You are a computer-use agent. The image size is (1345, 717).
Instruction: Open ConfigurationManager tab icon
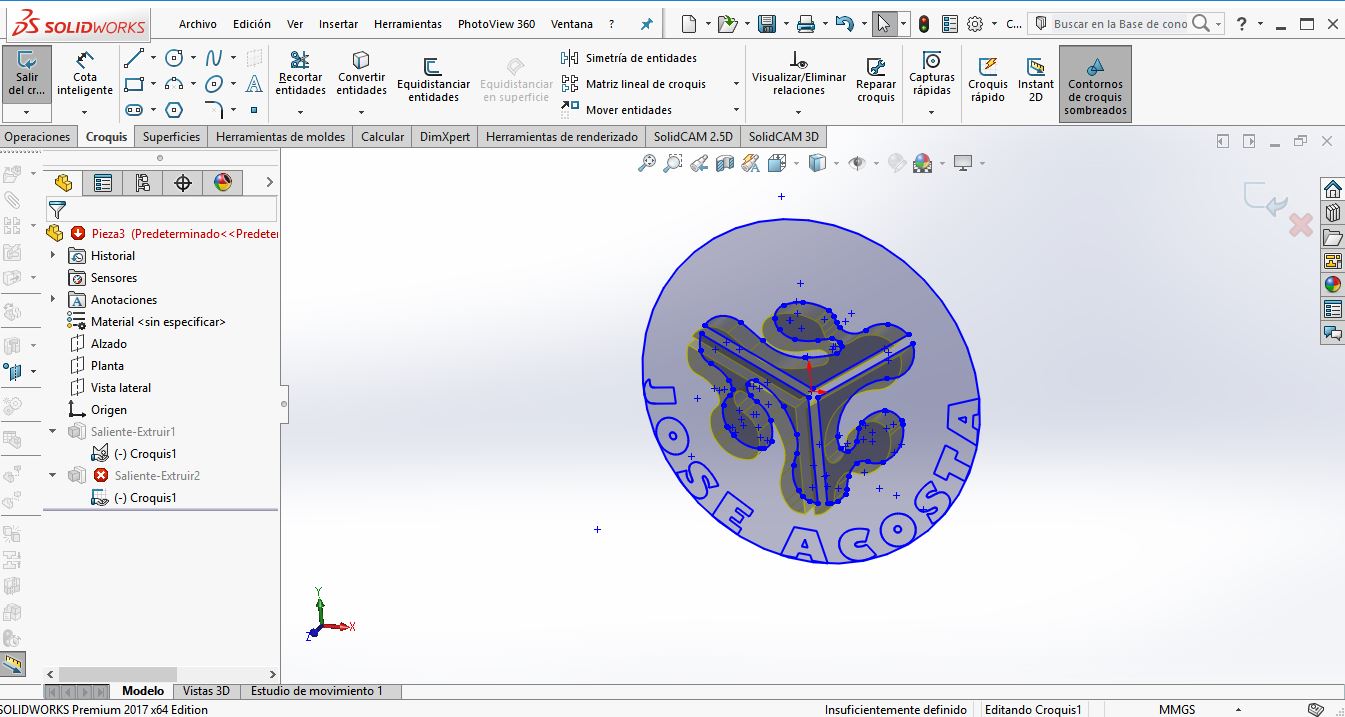tap(142, 182)
